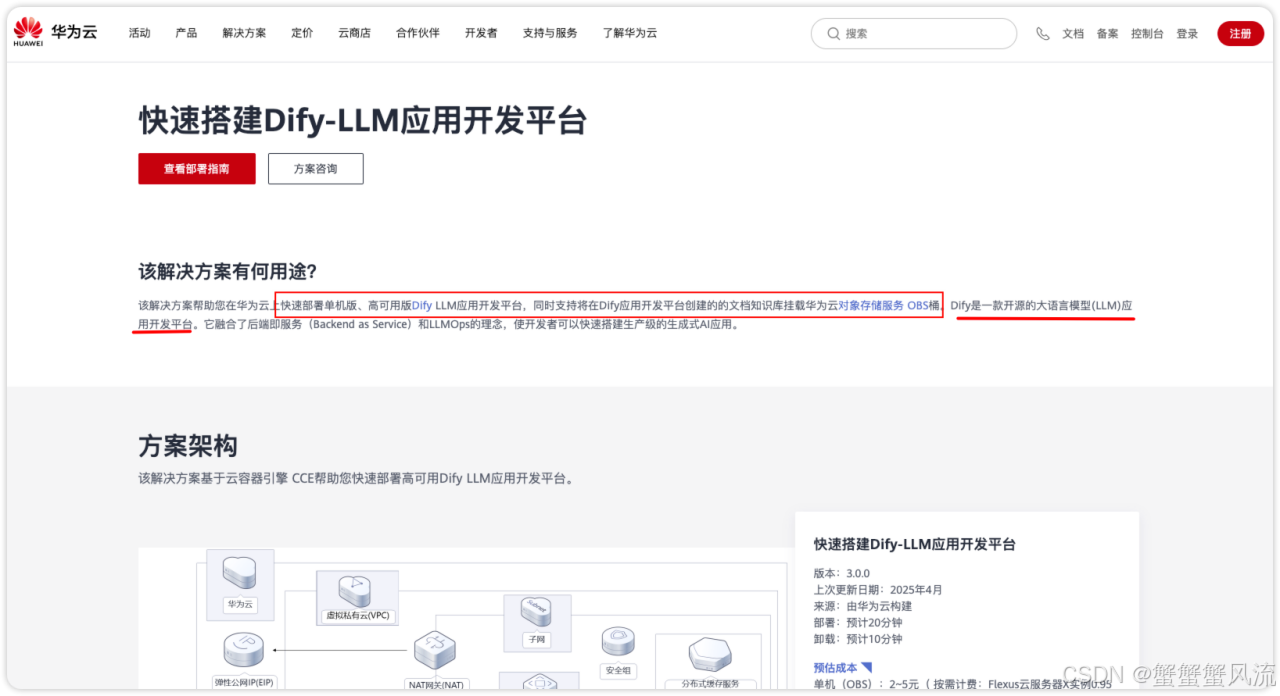Open the Dify hyperlink in description
Viewport: 1280px width, 696px height.
point(423,305)
